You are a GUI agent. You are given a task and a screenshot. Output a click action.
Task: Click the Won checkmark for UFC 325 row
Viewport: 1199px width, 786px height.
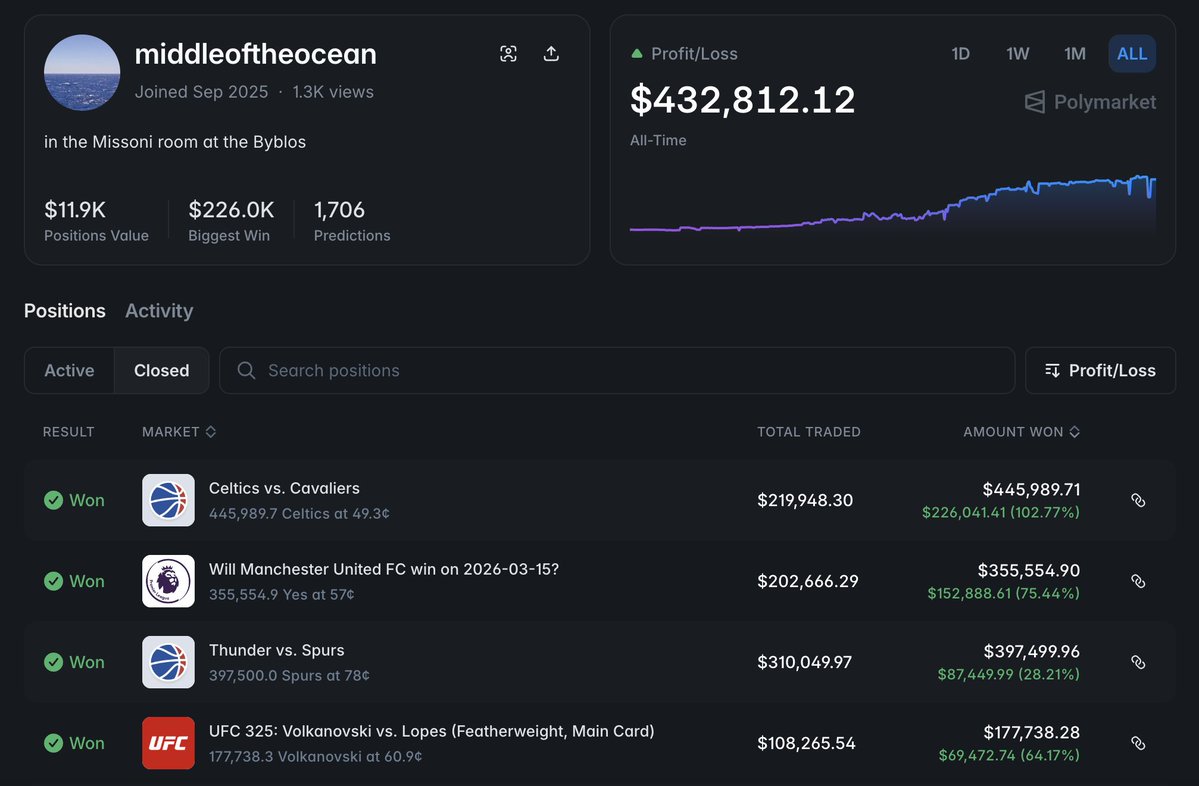pos(54,743)
